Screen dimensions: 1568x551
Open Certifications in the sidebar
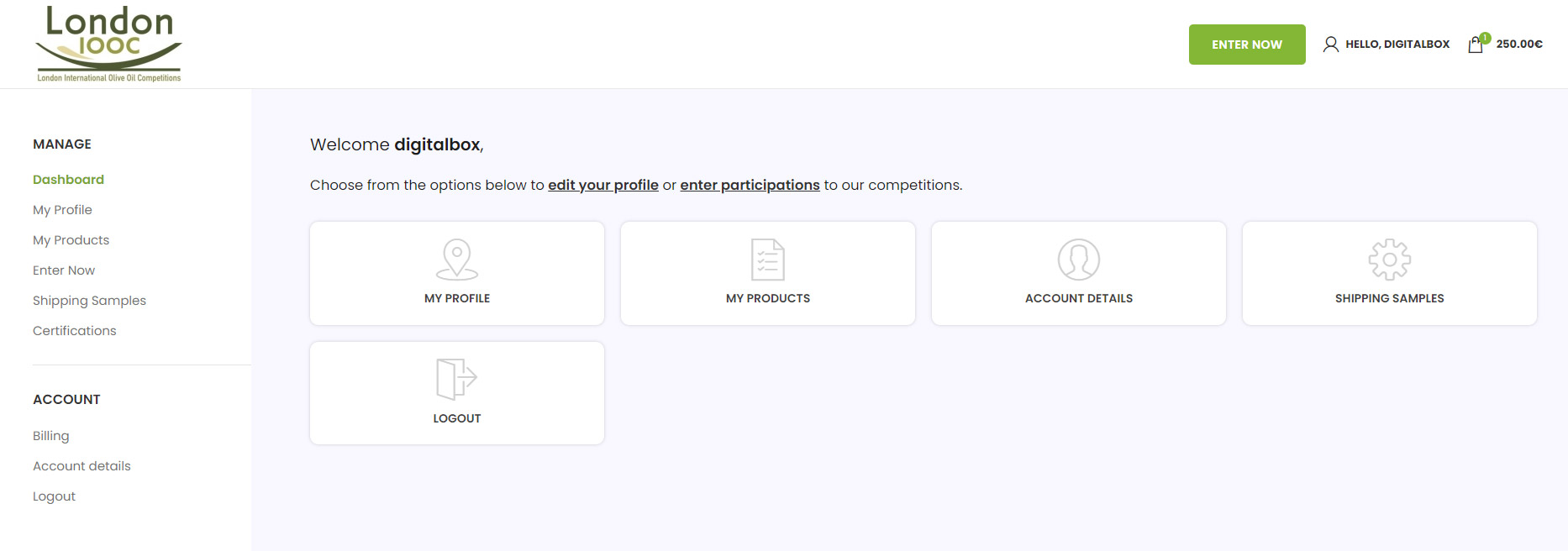tap(75, 331)
